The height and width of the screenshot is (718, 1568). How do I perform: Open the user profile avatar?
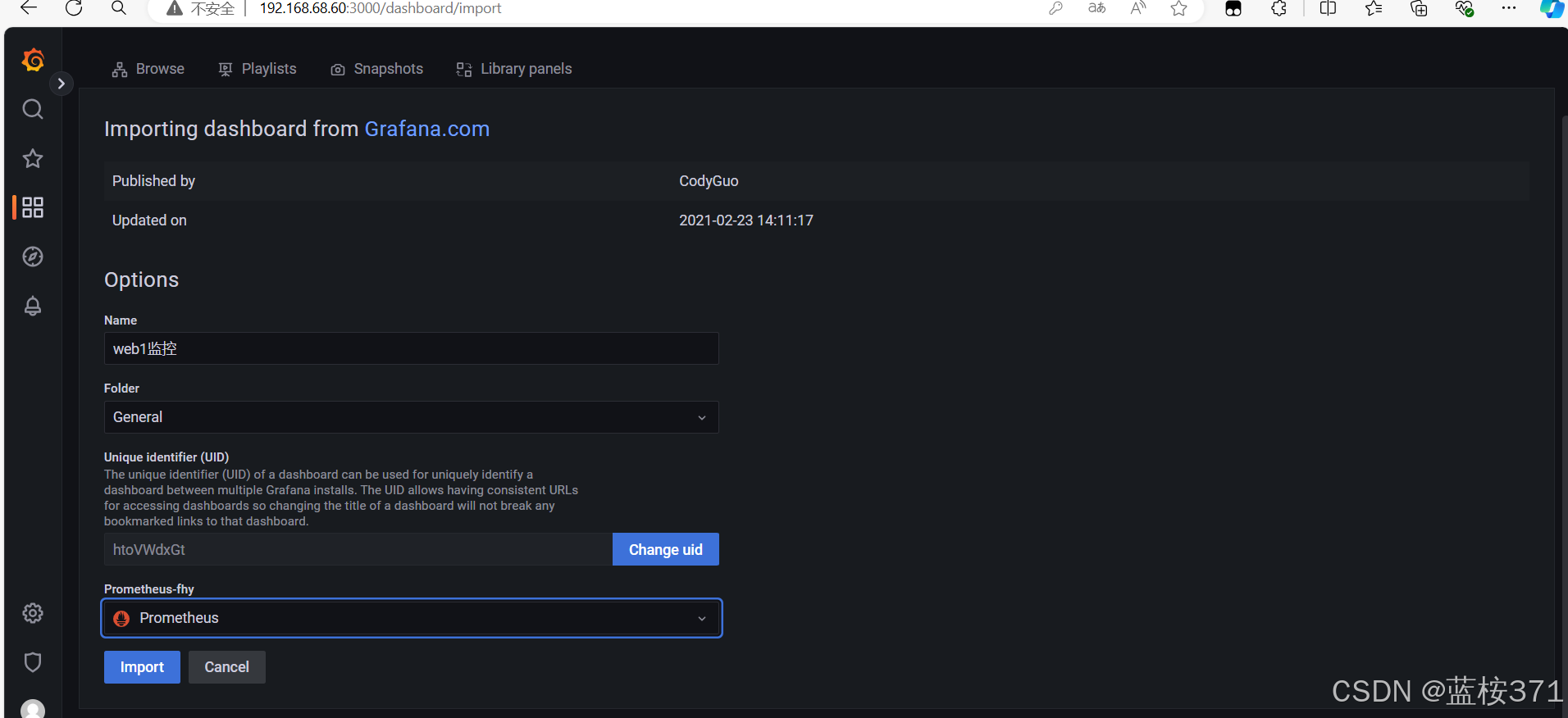pos(33,709)
